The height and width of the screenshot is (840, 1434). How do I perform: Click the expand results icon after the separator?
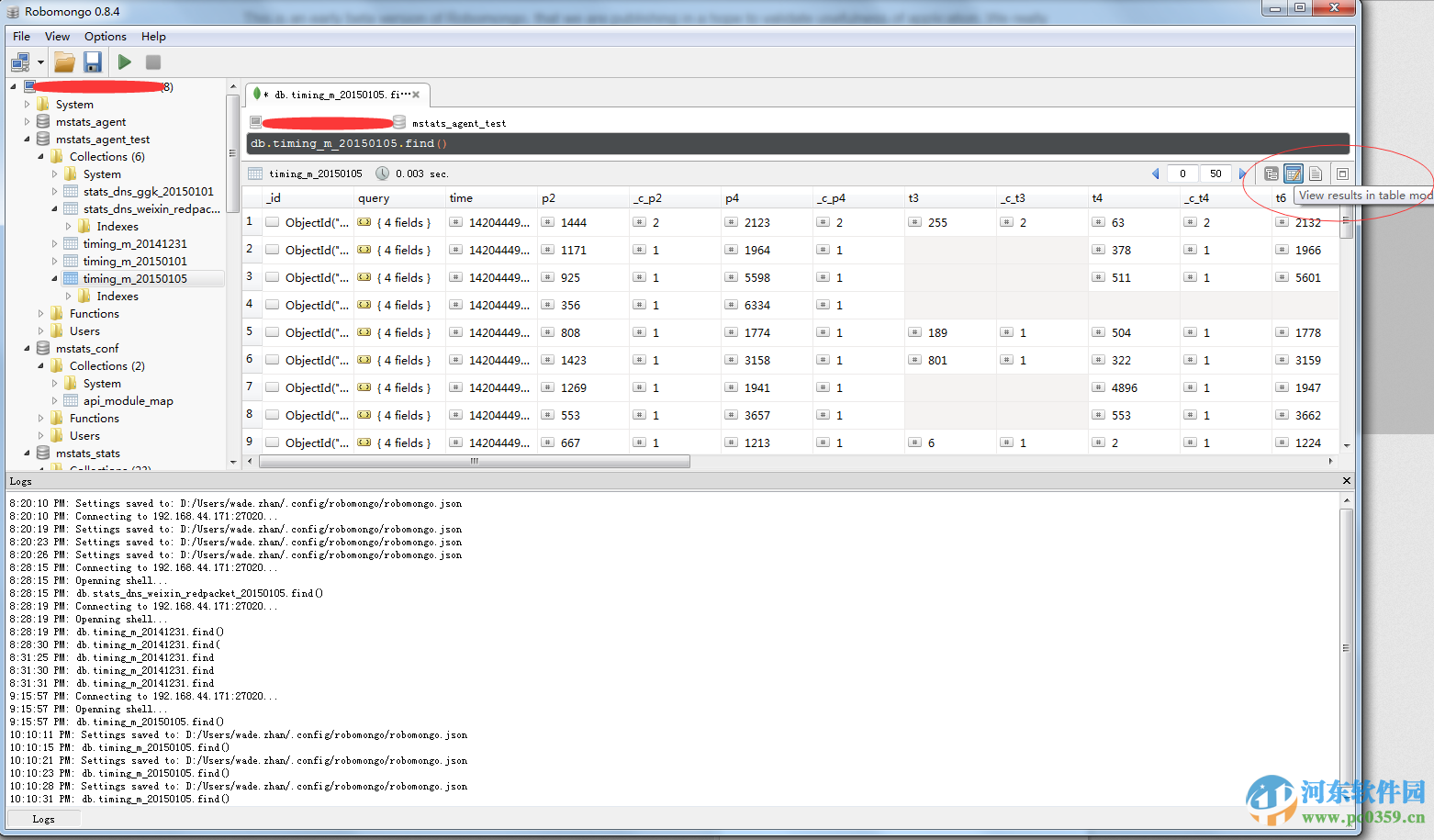pyautogui.click(x=1341, y=173)
